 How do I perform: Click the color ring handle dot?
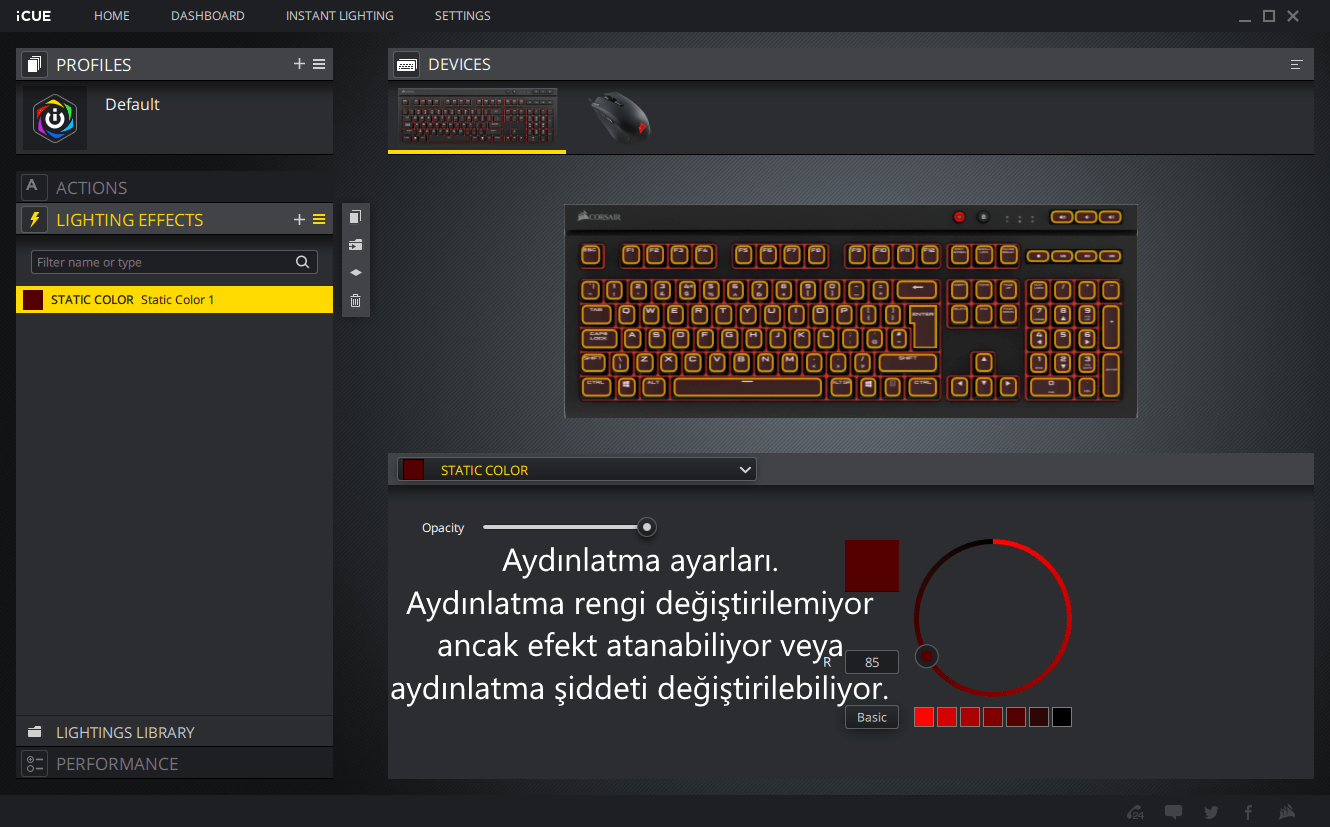[x=927, y=656]
